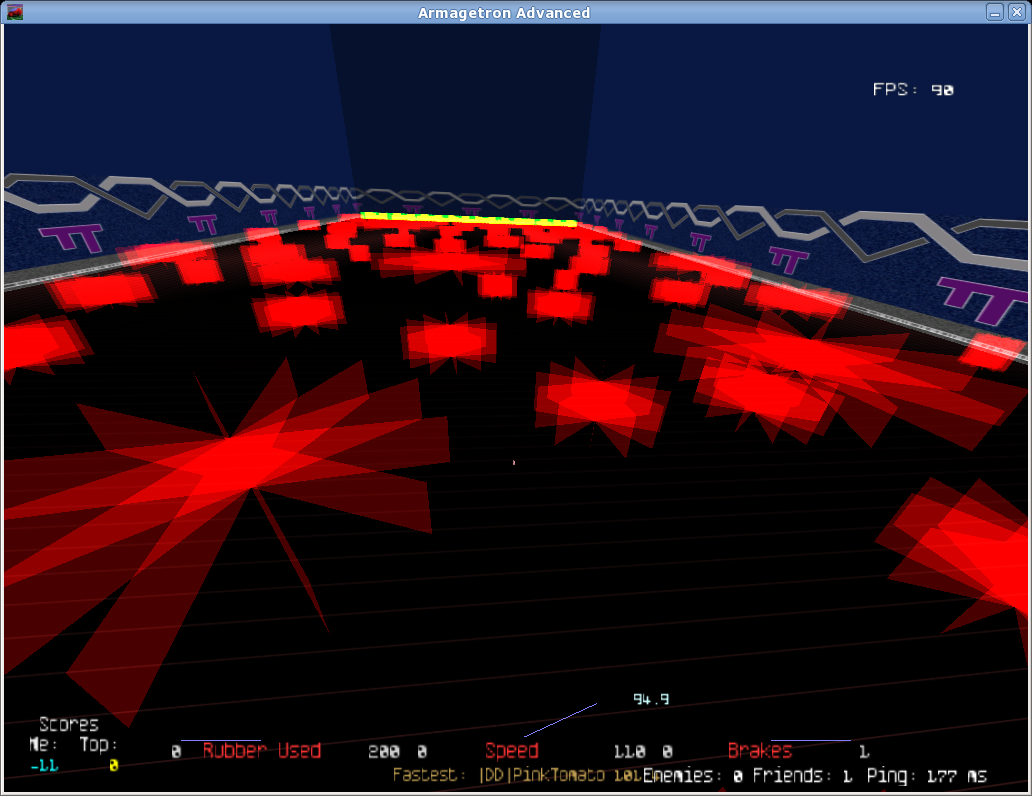Click the Ping: 177 ms readout

coord(927,776)
